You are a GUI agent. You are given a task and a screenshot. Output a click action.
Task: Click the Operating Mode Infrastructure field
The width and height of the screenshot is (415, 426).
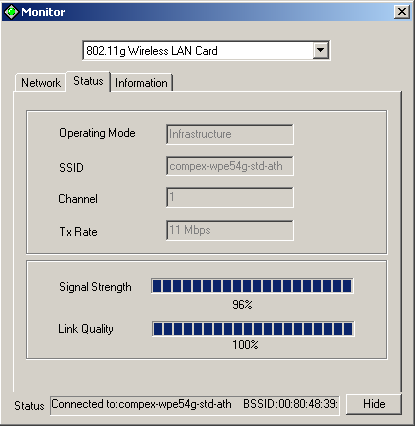(230, 134)
